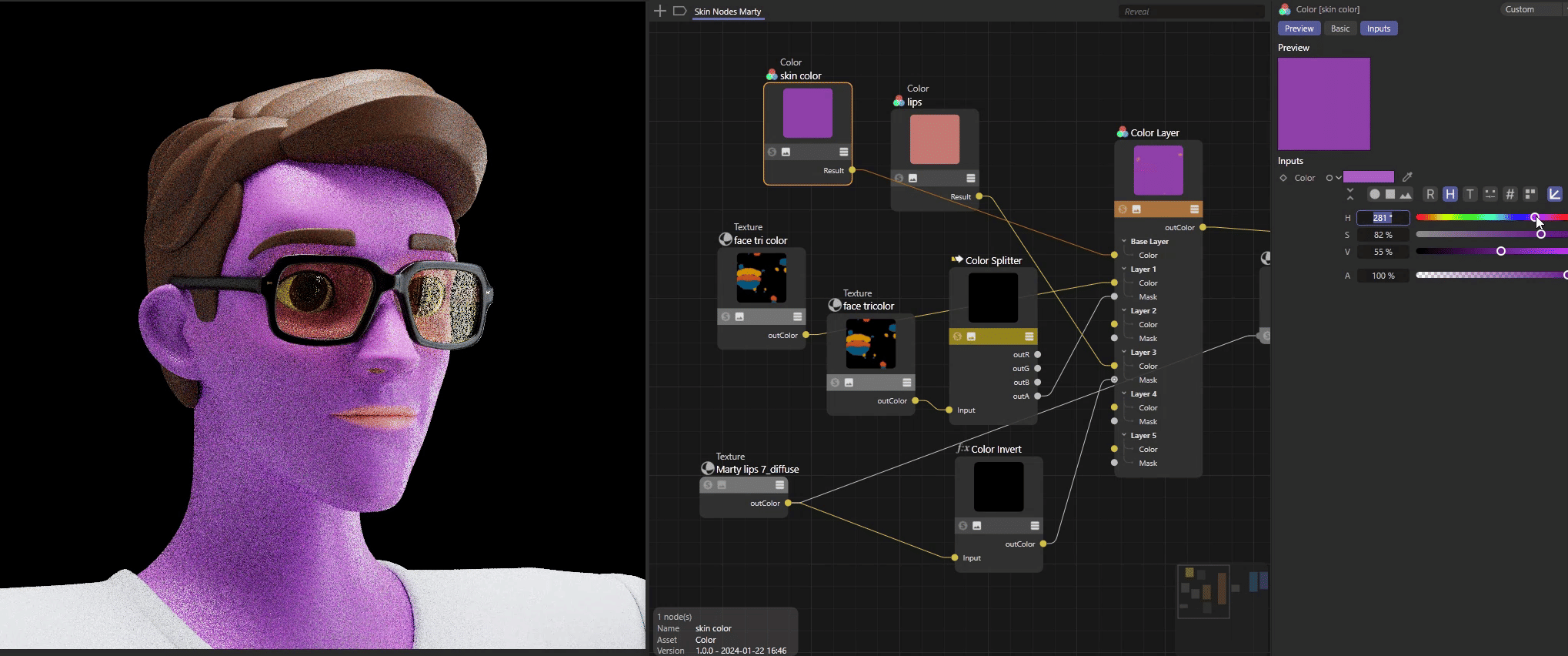
Task: Show the hex (#) color input mode
Action: (1510, 195)
